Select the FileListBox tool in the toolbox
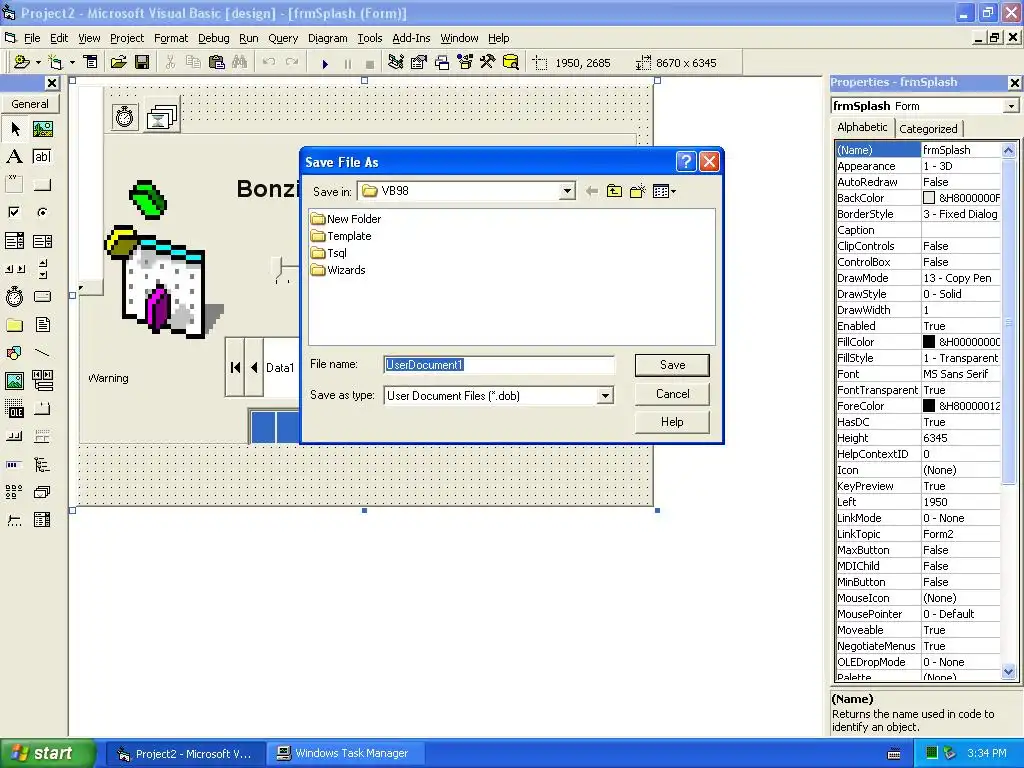1024x768 pixels. tap(42, 325)
